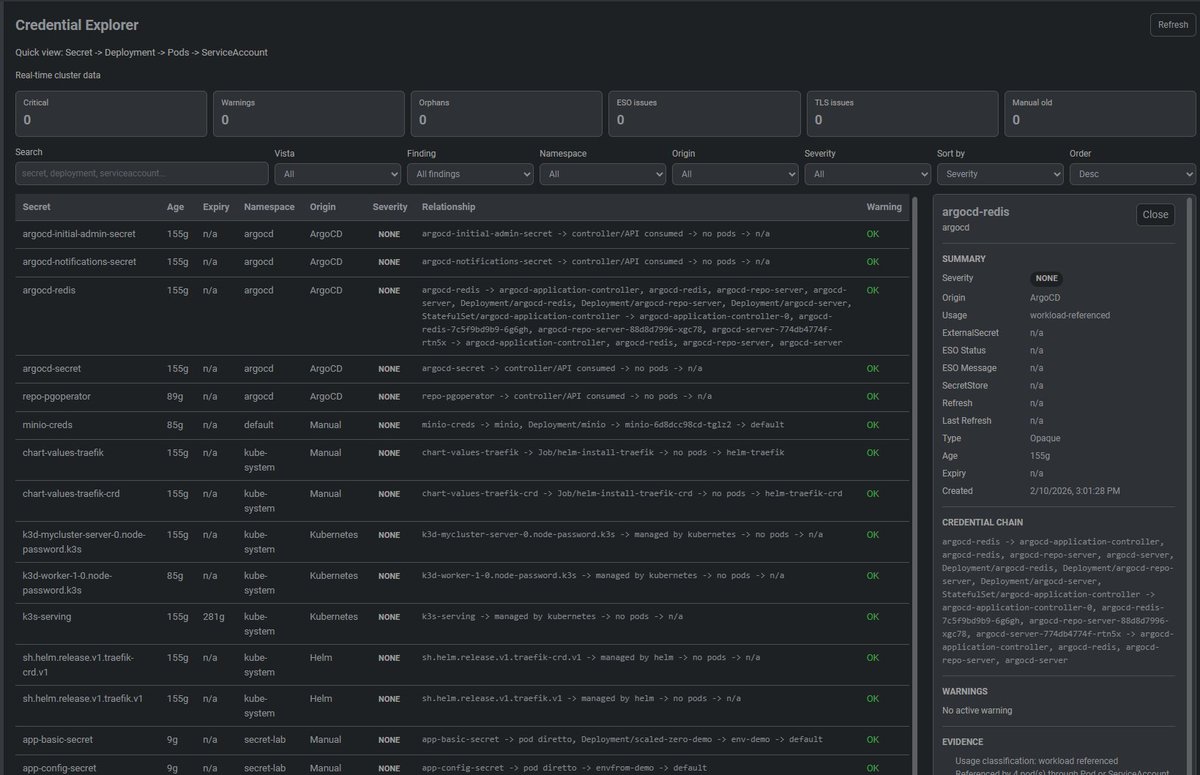Open the Namespace filter dropdown

pos(602,174)
